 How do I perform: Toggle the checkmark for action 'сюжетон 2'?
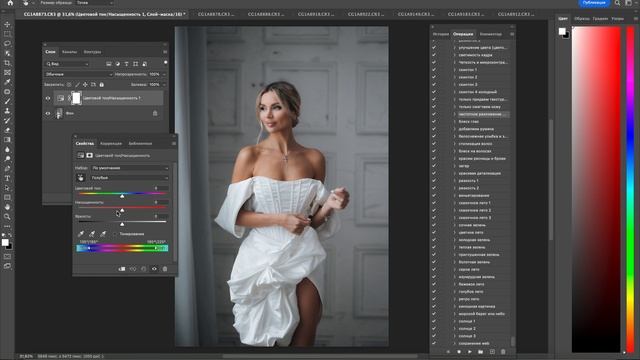click(434, 77)
